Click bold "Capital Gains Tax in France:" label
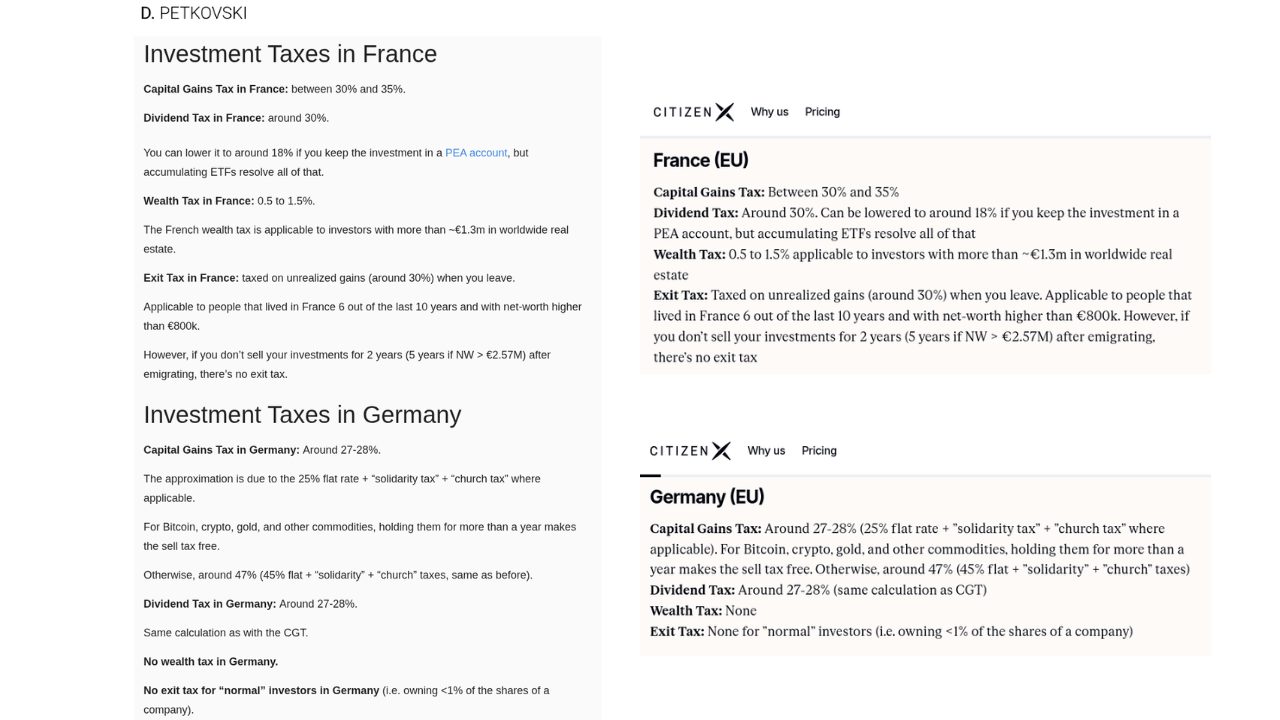 click(x=215, y=89)
